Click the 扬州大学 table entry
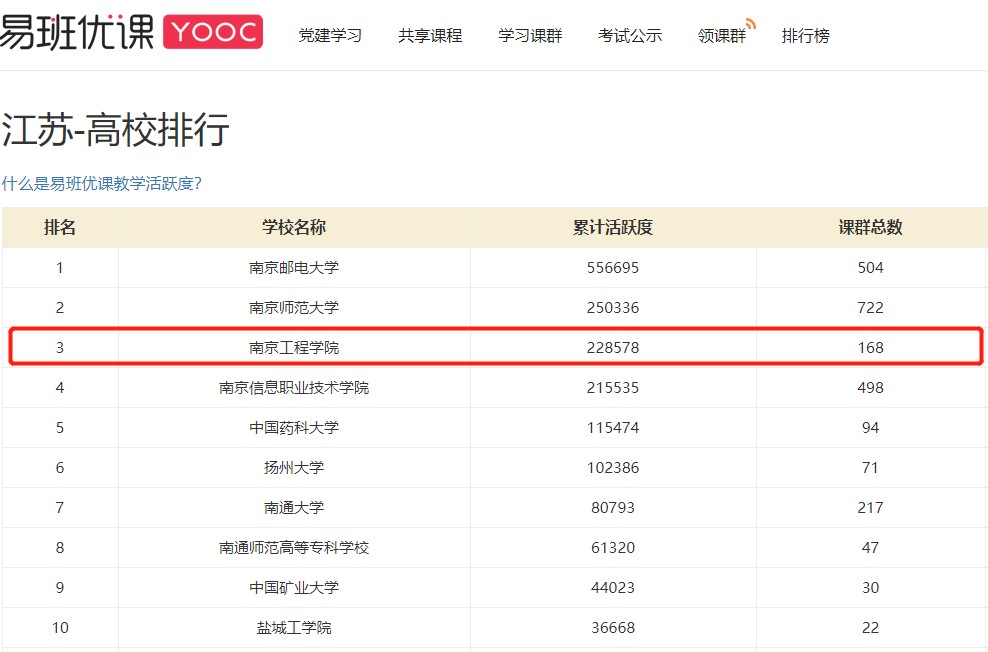 [294, 468]
